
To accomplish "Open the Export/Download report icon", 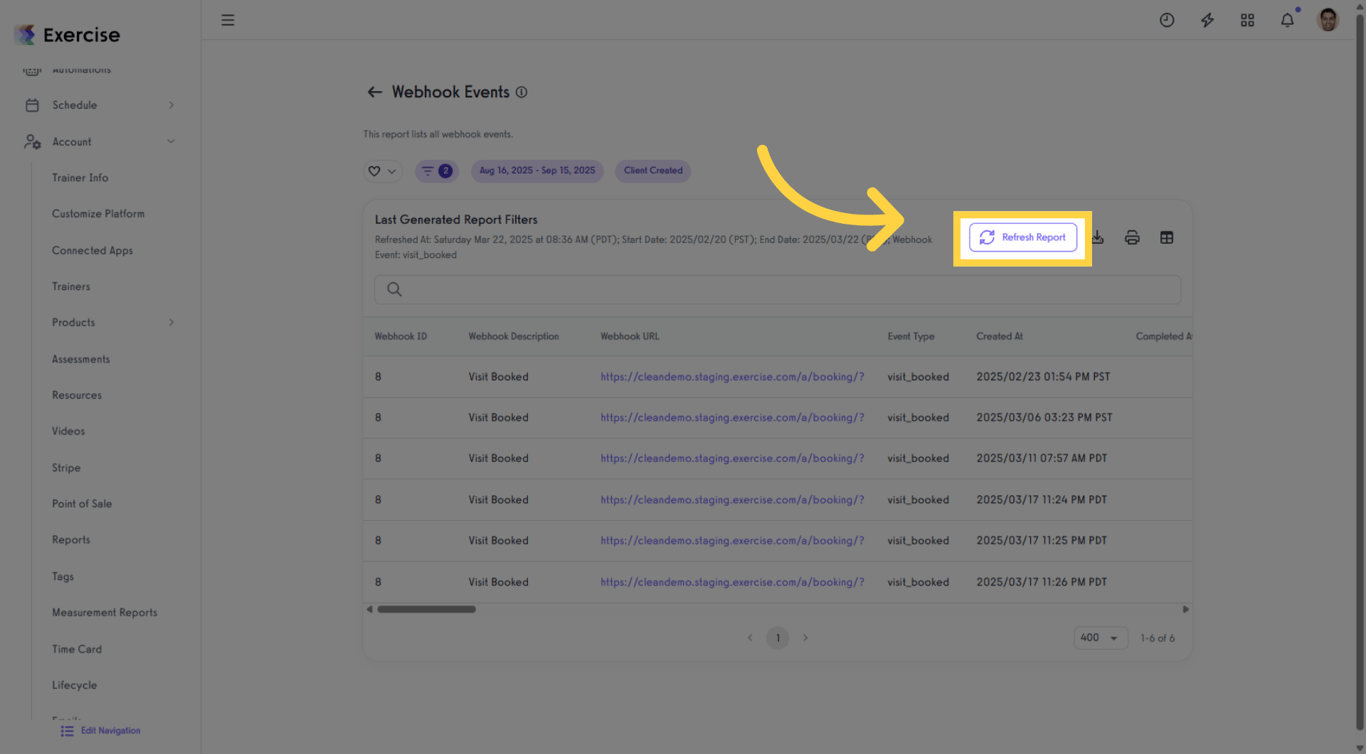I will [x=1097, y=237].
